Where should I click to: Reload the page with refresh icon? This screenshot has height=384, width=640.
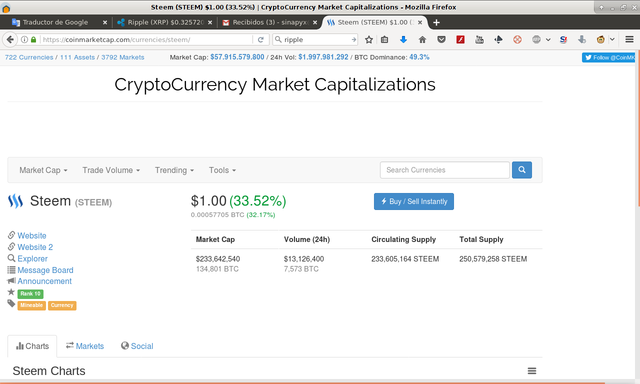point(260,40)
